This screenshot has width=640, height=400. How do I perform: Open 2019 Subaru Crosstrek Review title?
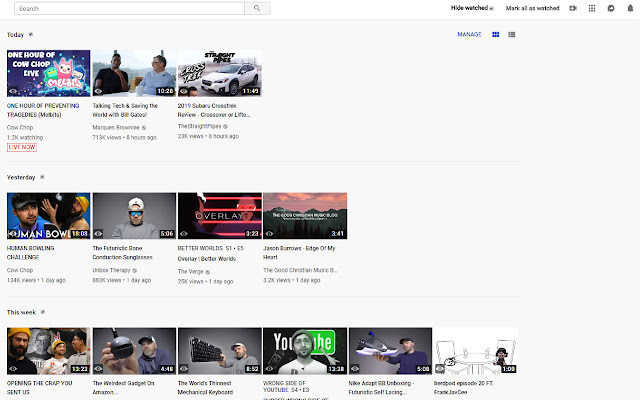click(213, 110)
